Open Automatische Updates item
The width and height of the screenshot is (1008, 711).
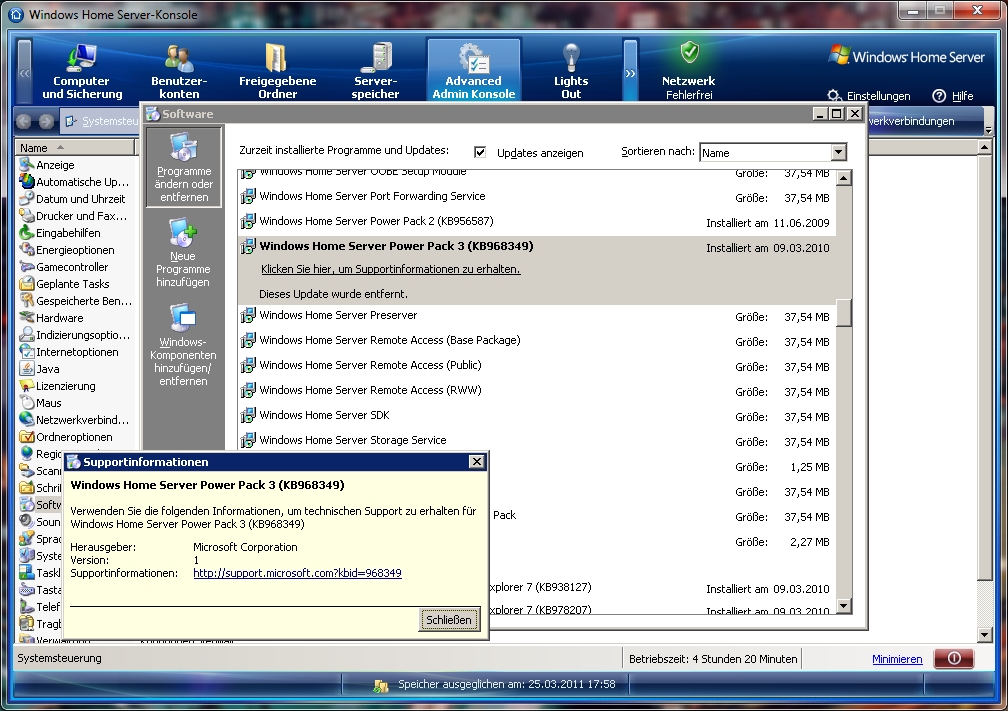[x=75, y=182]
